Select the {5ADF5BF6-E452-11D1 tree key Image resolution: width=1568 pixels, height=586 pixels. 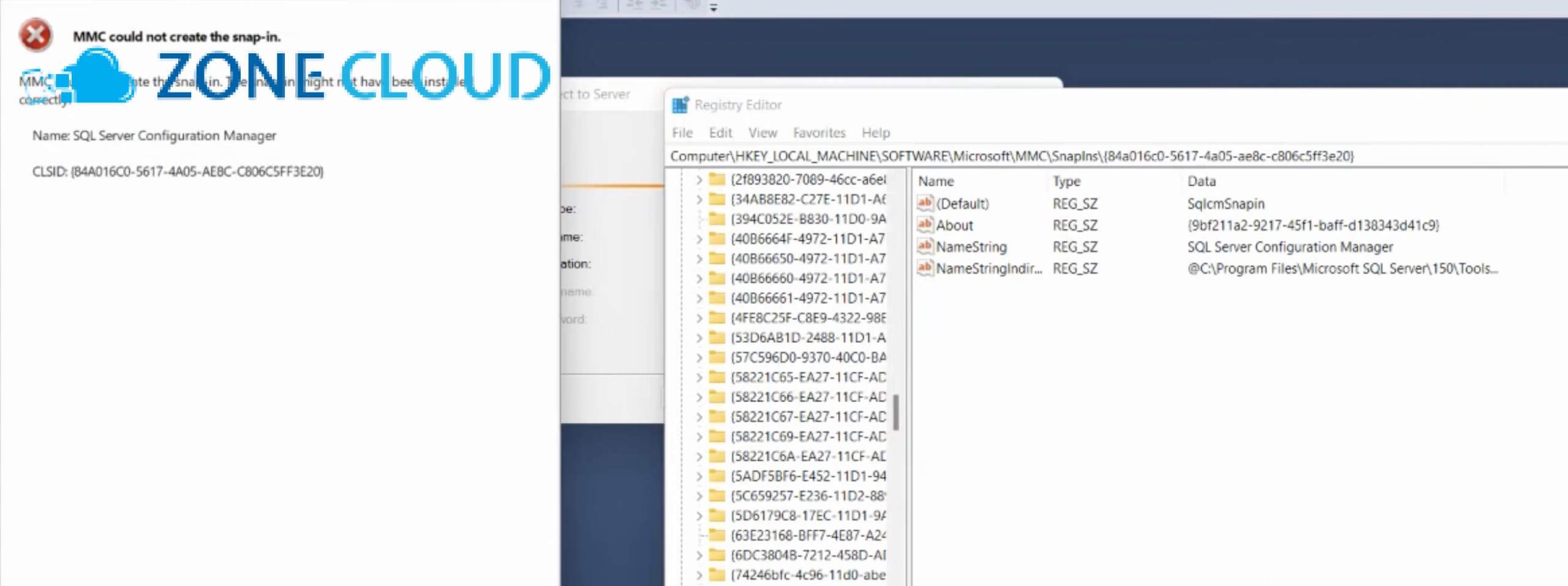(808, 476)
